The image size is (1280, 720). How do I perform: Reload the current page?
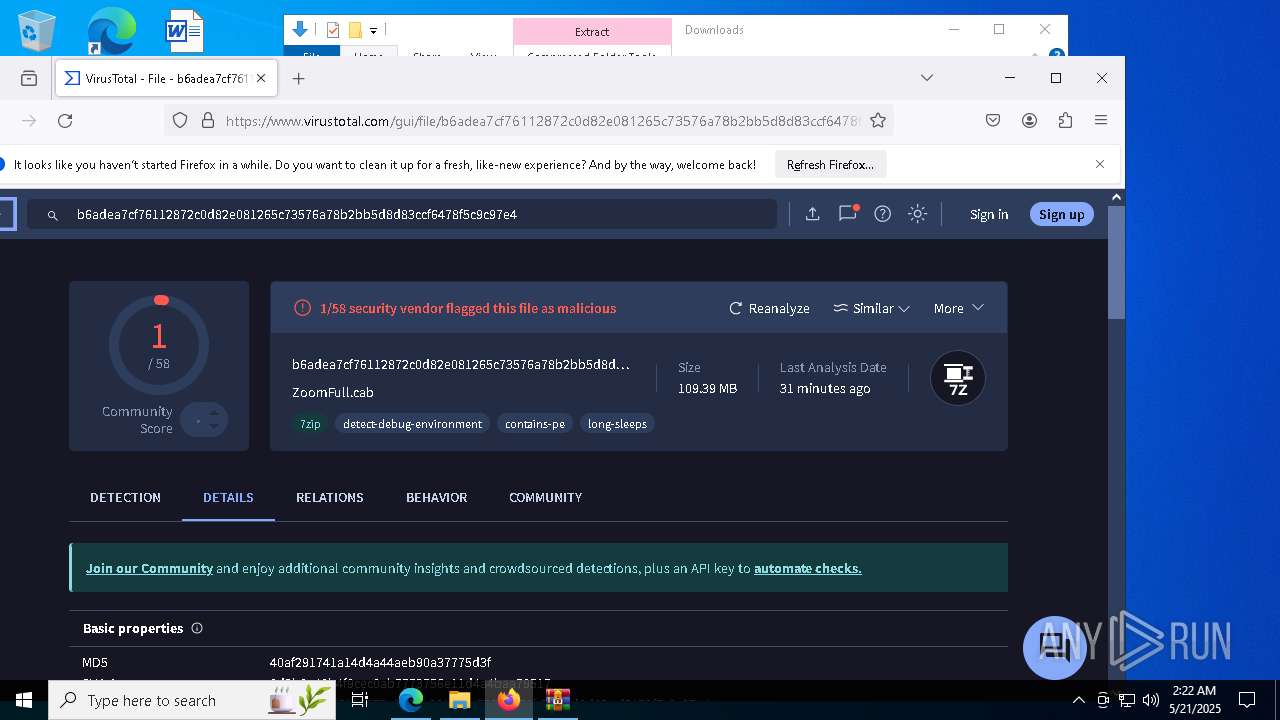click(65, 121)
